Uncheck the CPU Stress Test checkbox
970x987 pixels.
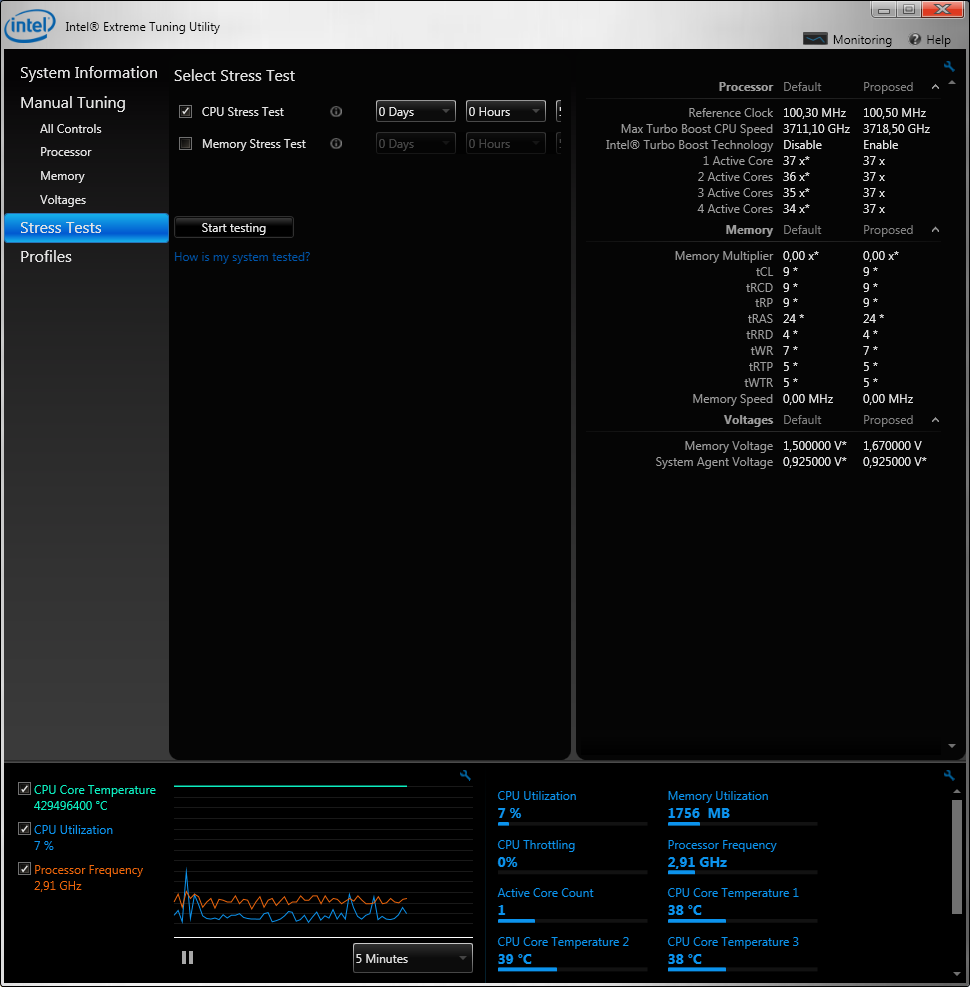pyautogui.click(x=185, y=112)
